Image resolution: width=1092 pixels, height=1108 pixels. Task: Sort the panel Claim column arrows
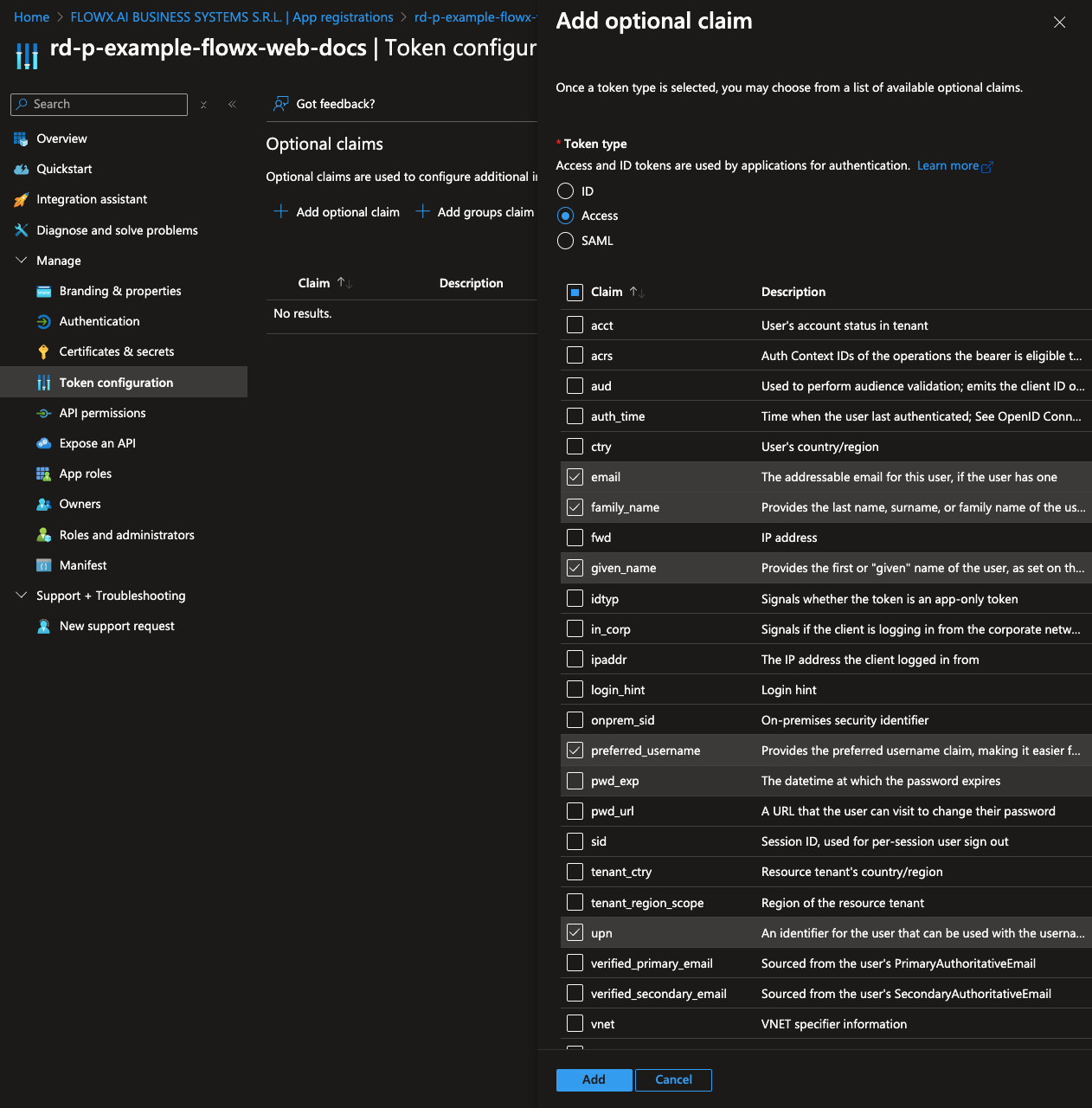tap(637, 293)
